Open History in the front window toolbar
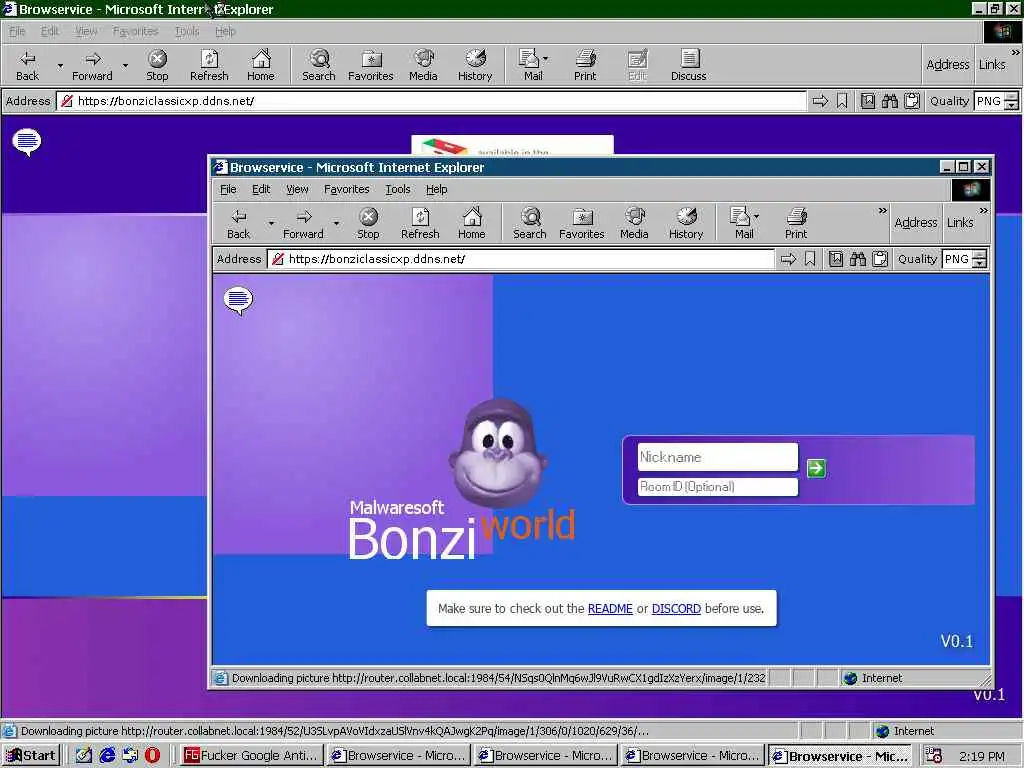This screenshot has width=1024, height=768. (686, 223)
